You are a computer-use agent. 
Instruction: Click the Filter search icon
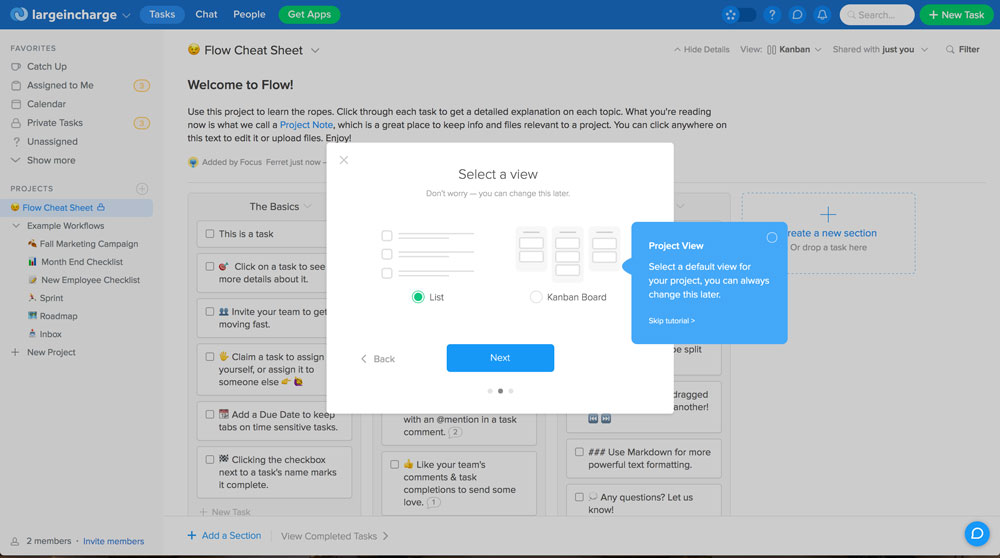[x=950, y=49]
